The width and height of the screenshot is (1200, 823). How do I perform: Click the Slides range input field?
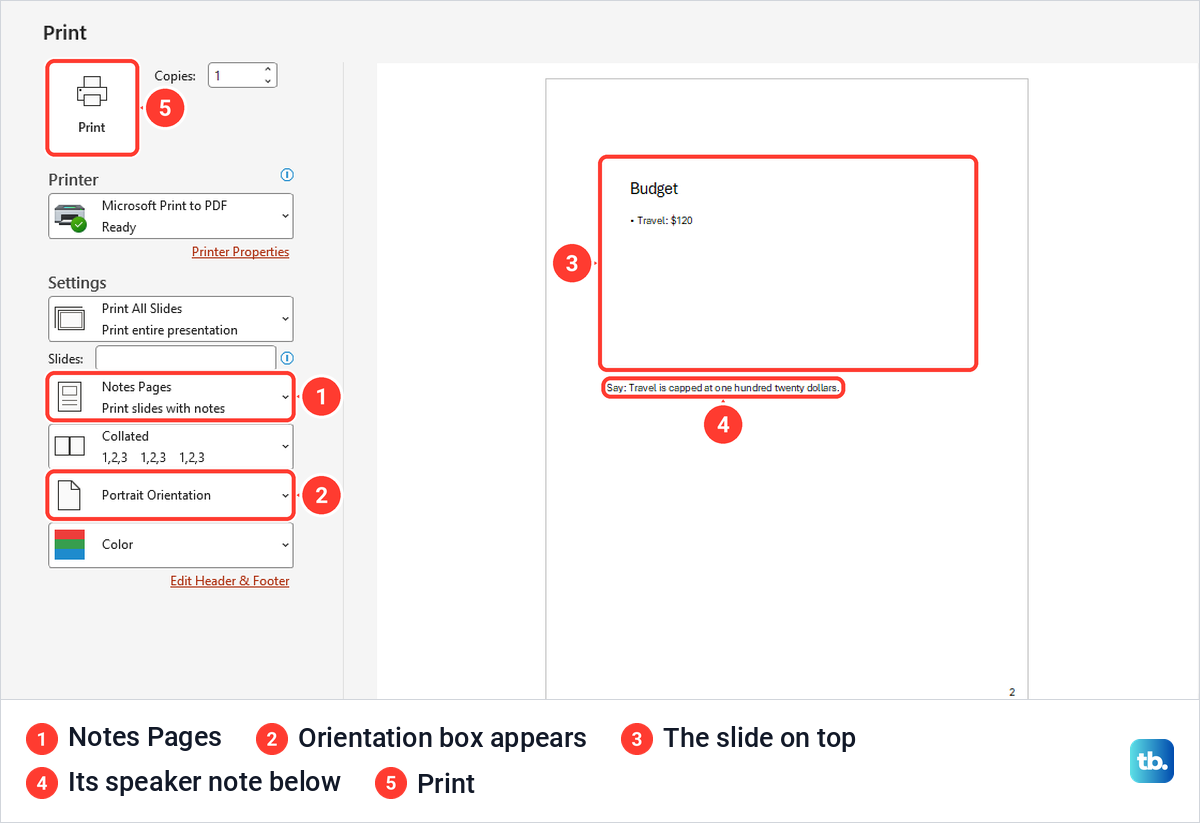click(185, 358)
